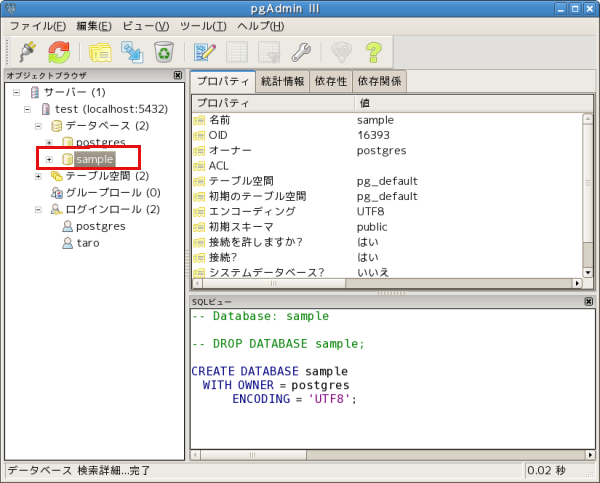Select the 接続を許しますか? property row
This screenshot has width=600, height=483.
(x=387, y=242)
